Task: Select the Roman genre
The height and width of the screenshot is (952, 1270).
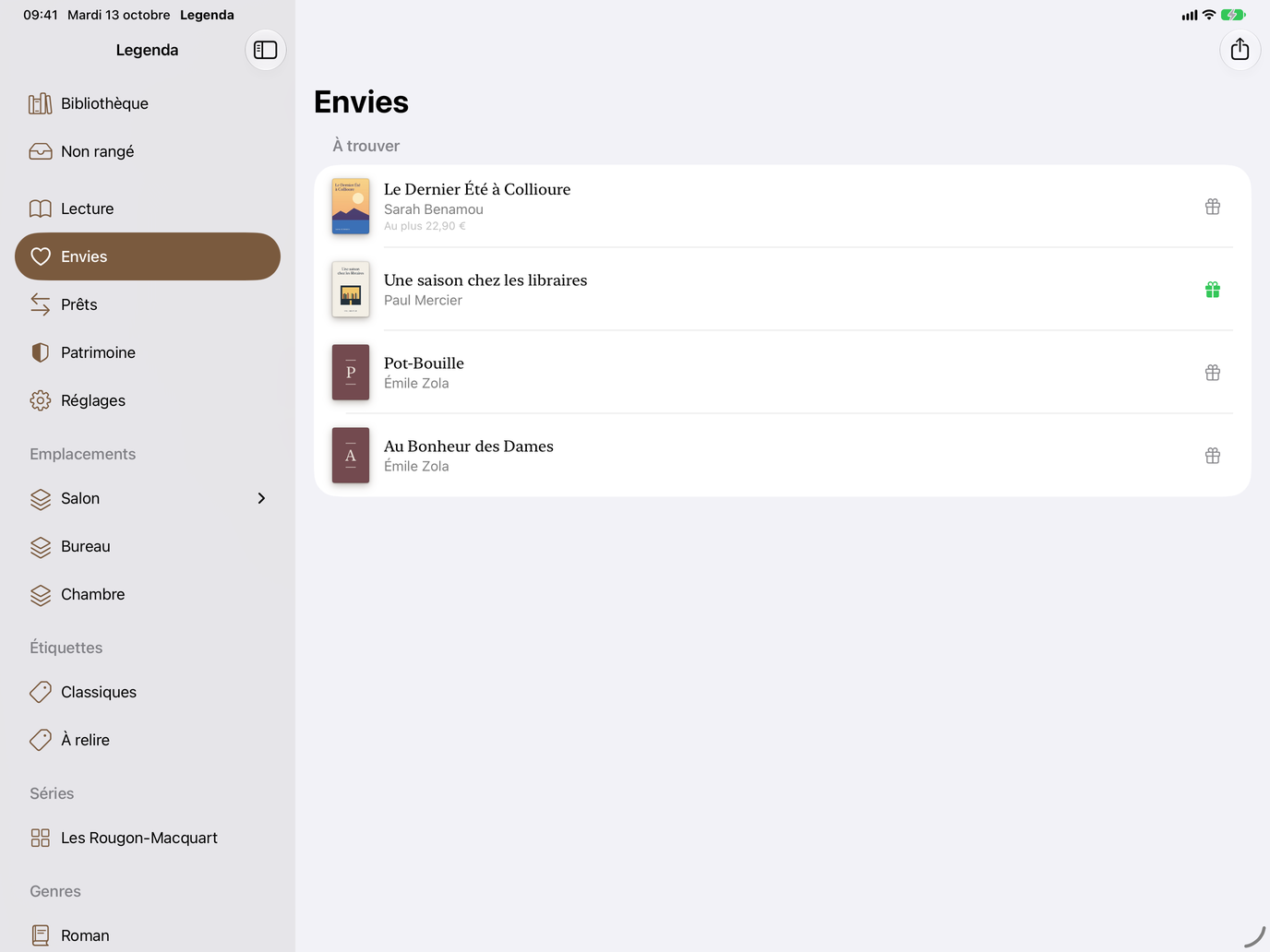Action: [x=148, y=935]
